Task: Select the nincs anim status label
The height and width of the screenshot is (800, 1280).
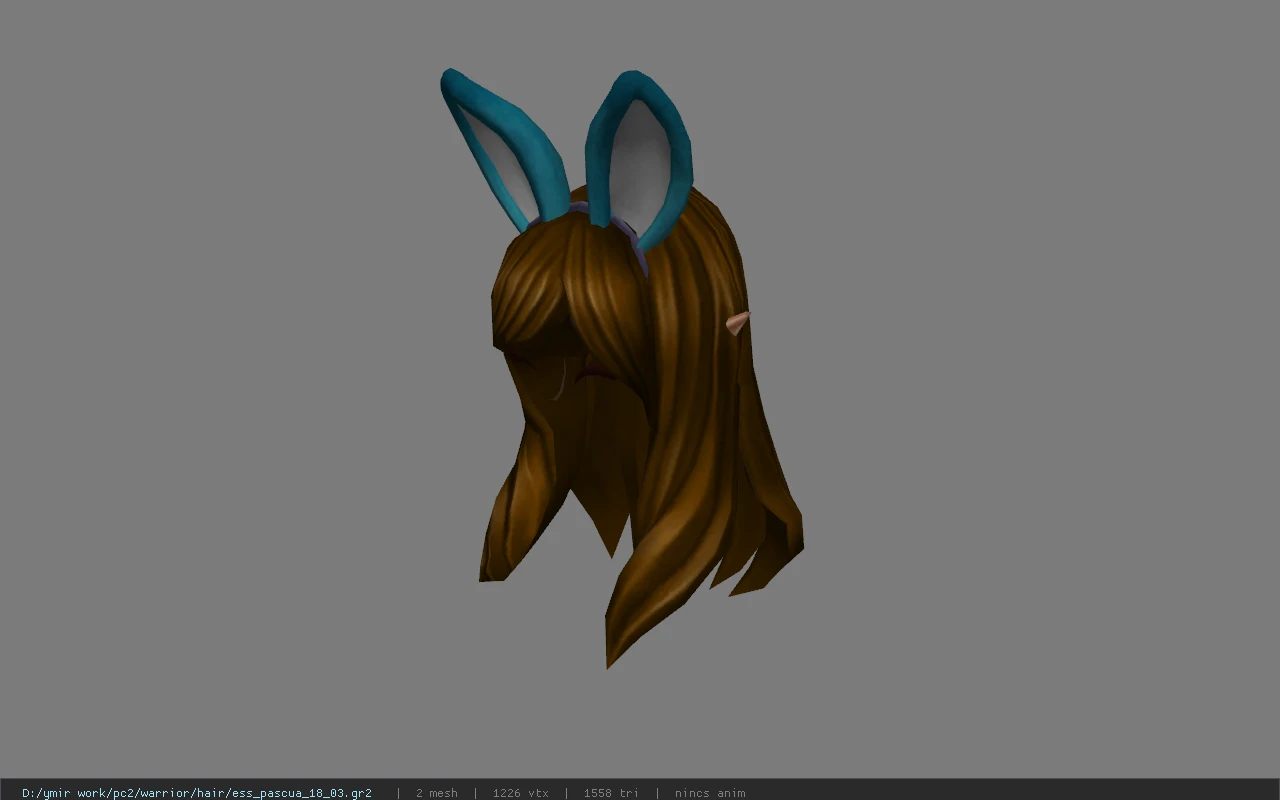Action: [710, 793]
